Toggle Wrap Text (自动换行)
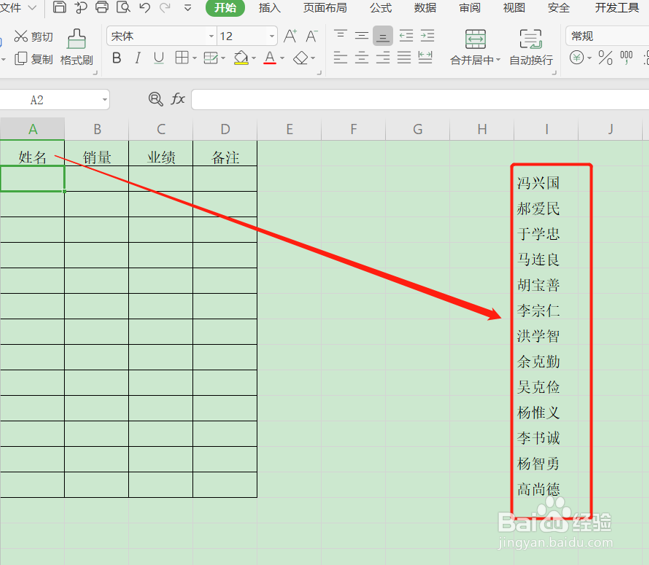 (x=531, y=47)
